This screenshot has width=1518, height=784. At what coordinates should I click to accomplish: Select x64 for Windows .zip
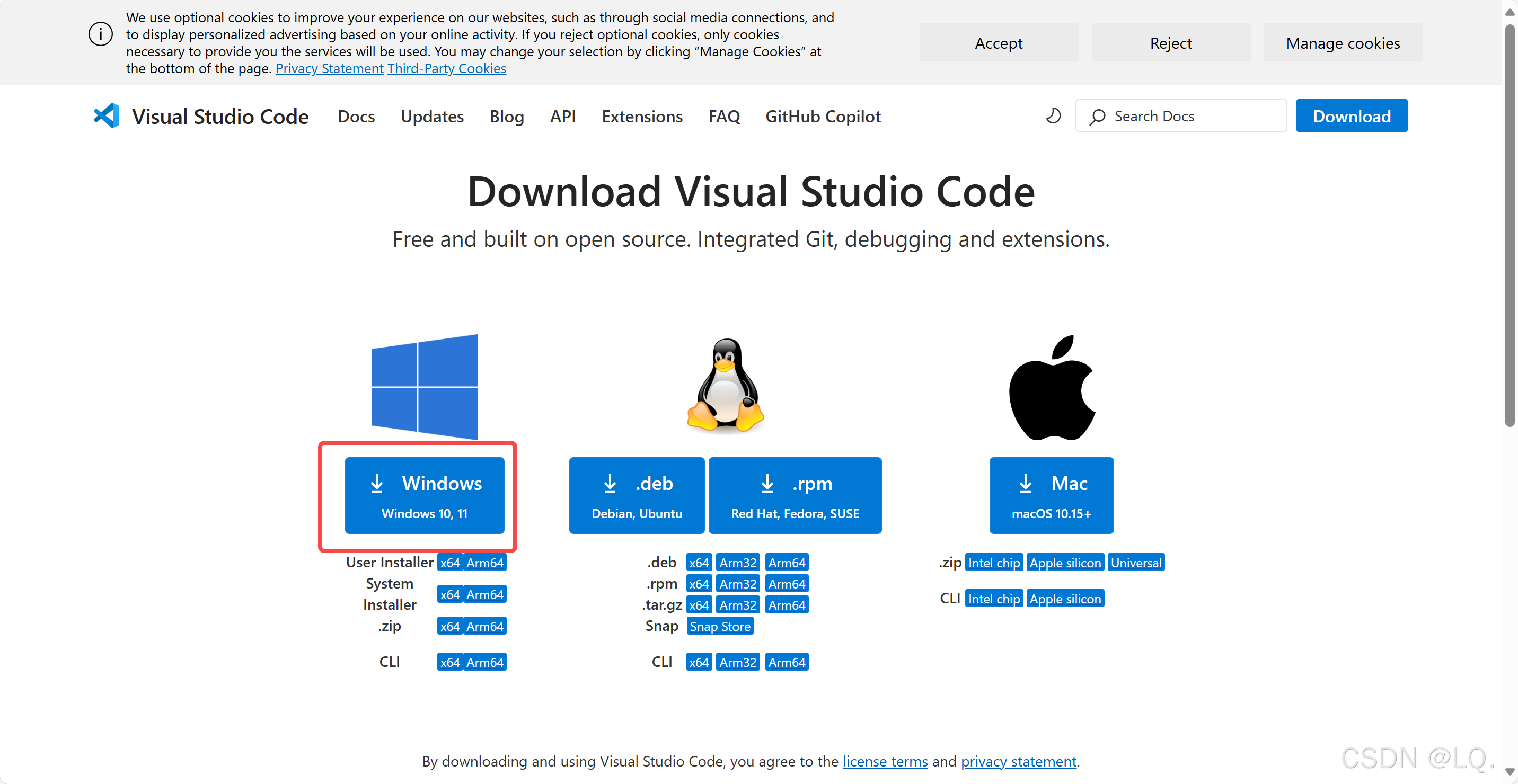point(450,626)
